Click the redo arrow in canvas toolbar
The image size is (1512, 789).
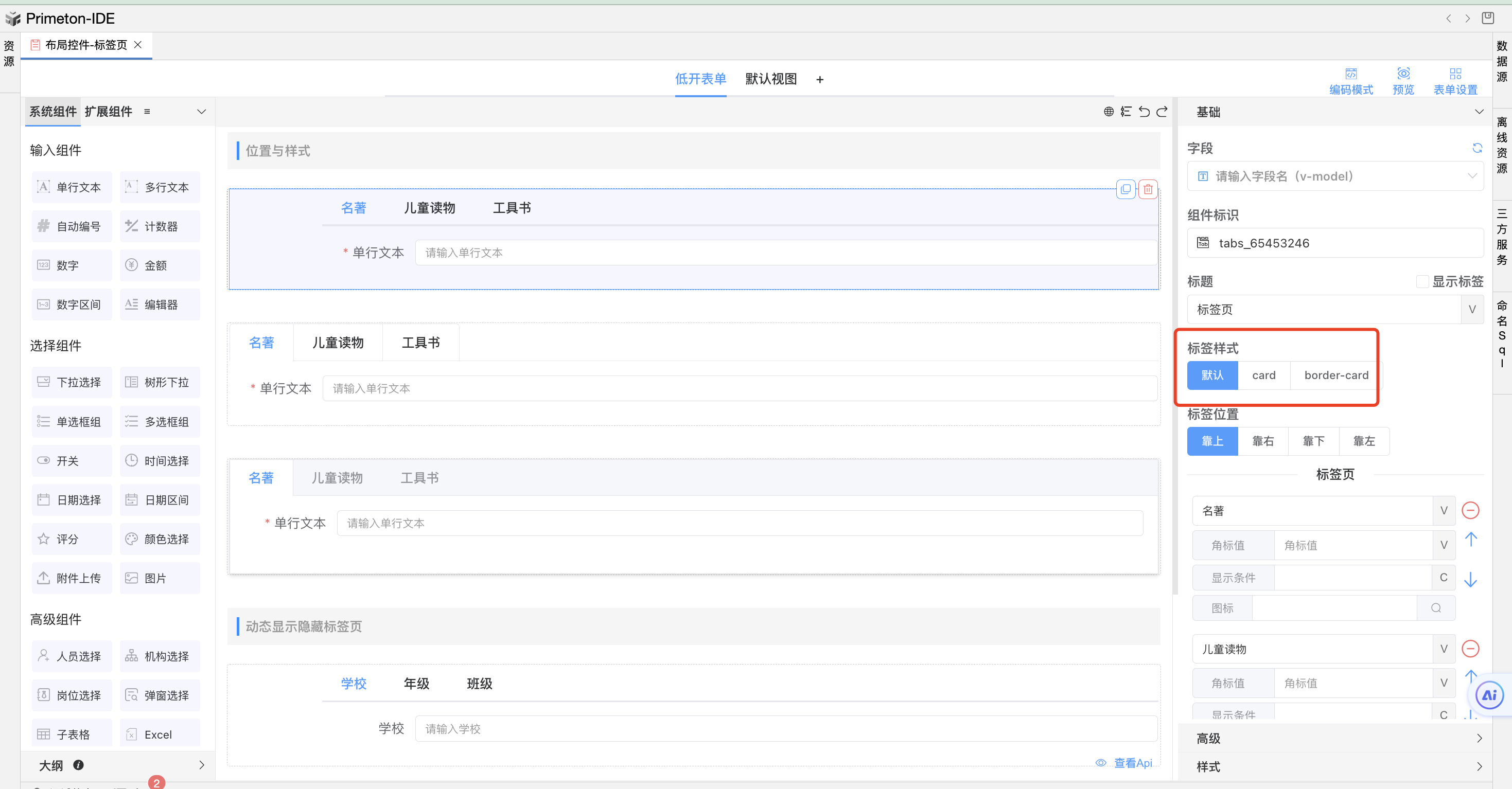1162,112
